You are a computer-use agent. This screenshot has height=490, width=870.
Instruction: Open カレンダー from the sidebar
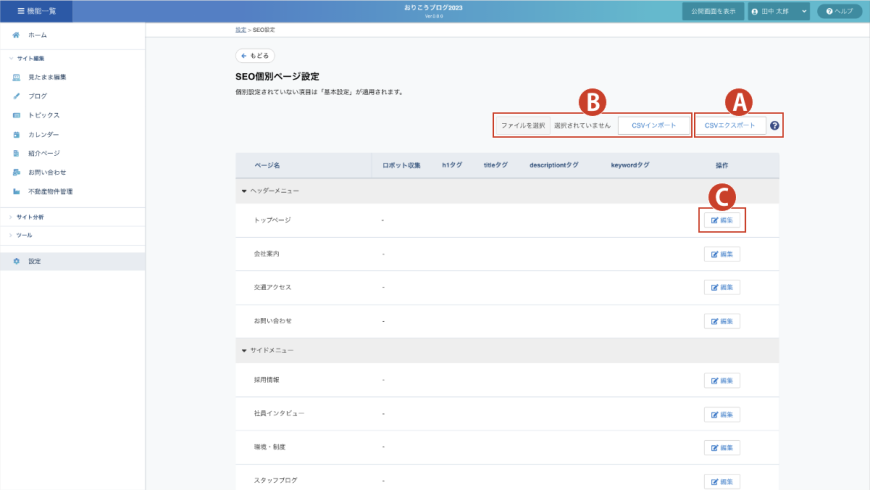[43, 134]
